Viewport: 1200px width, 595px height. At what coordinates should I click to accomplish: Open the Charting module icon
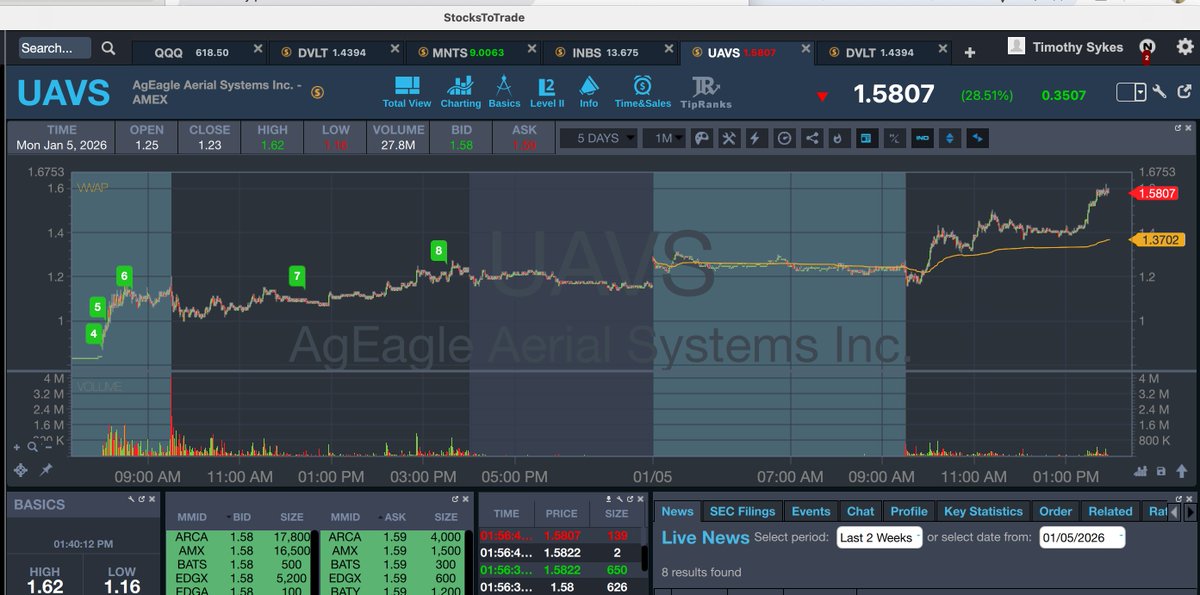[x=460, y=91]
